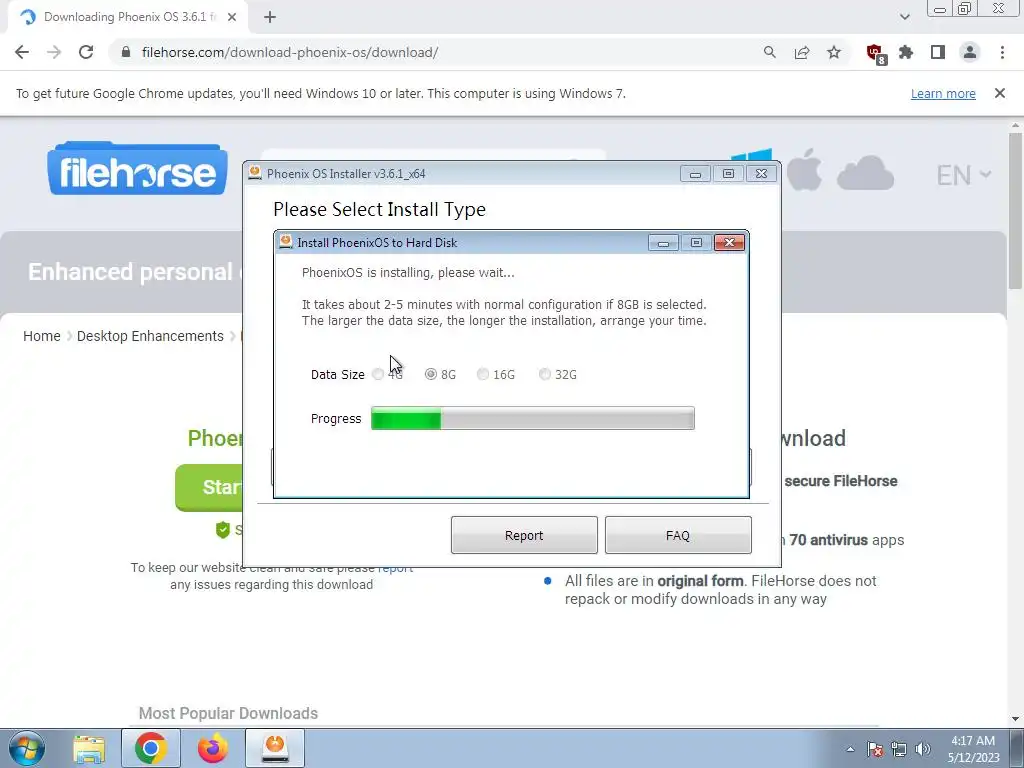Screen dimensions: 1024x768
Task: Close the Install PhoenixOS to Hard Disk dialog
Action: click(x=729, y=243)
